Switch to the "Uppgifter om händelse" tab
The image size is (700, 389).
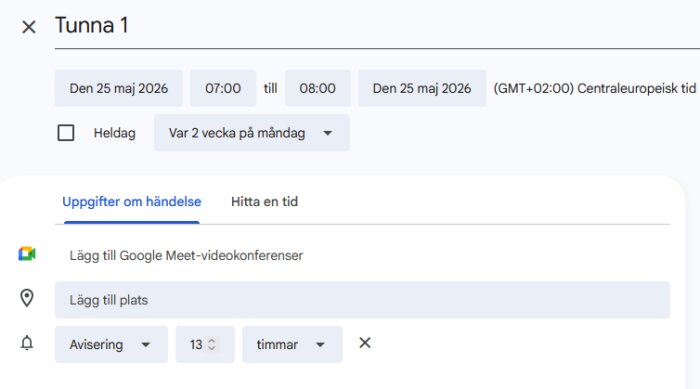click(132, 202)
